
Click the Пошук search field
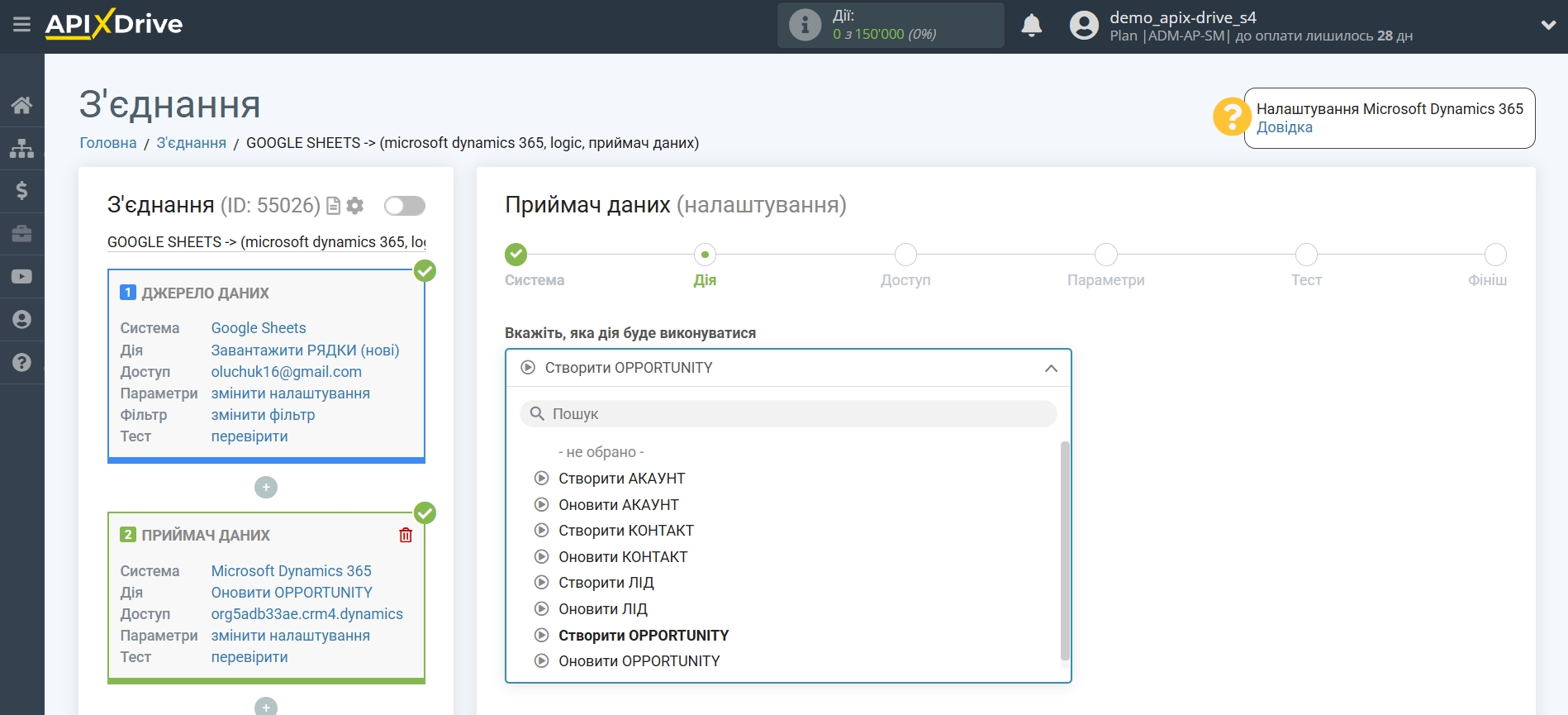(788, 414)
